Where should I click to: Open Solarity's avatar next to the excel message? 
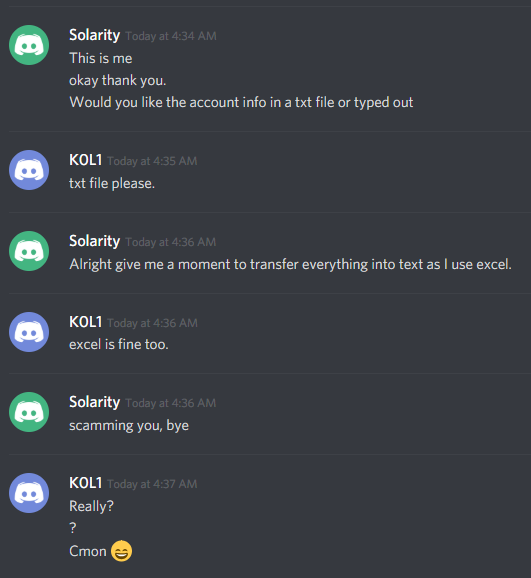(29, 251)
